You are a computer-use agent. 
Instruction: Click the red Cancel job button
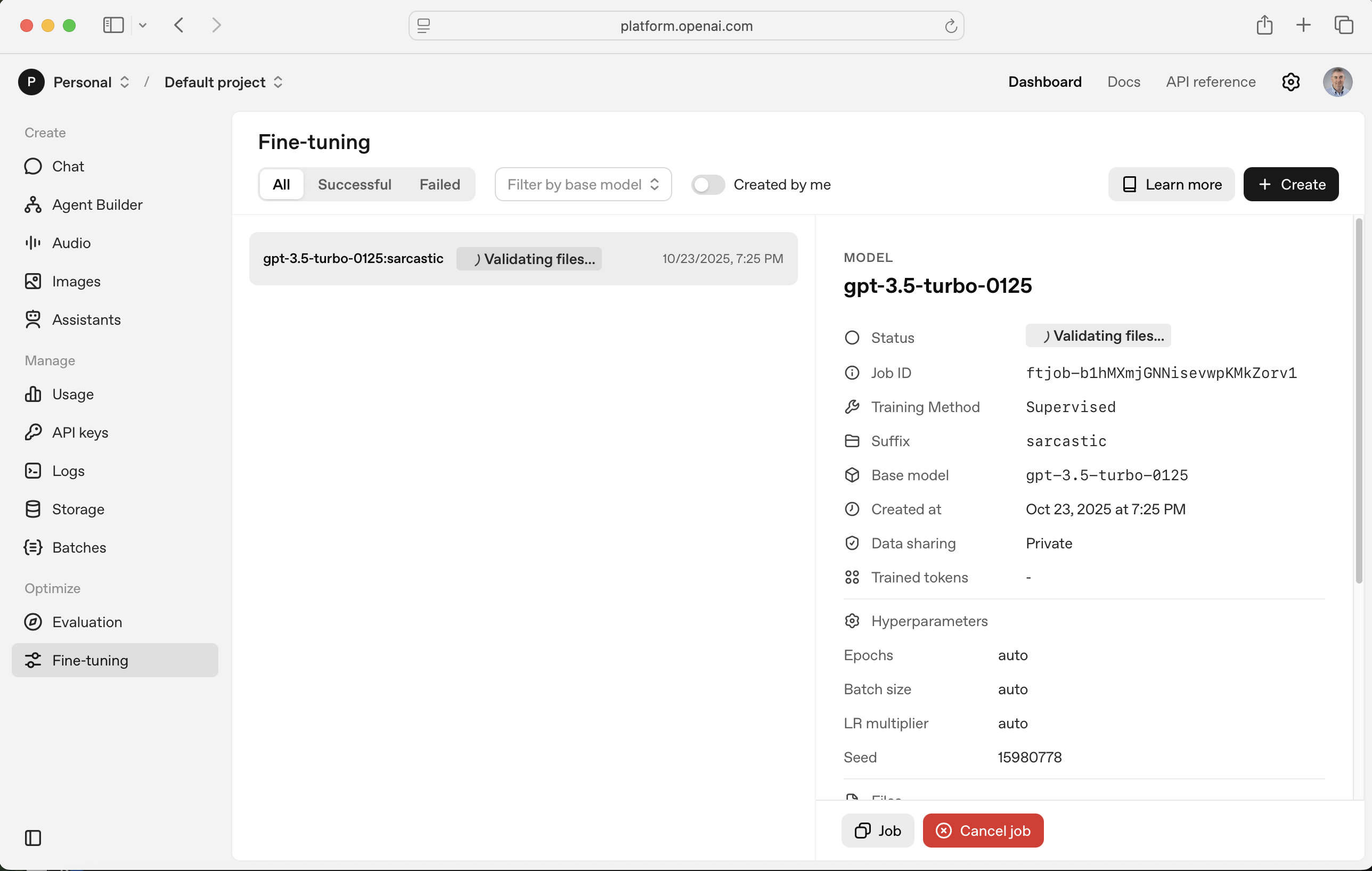[x=983, y=830]
